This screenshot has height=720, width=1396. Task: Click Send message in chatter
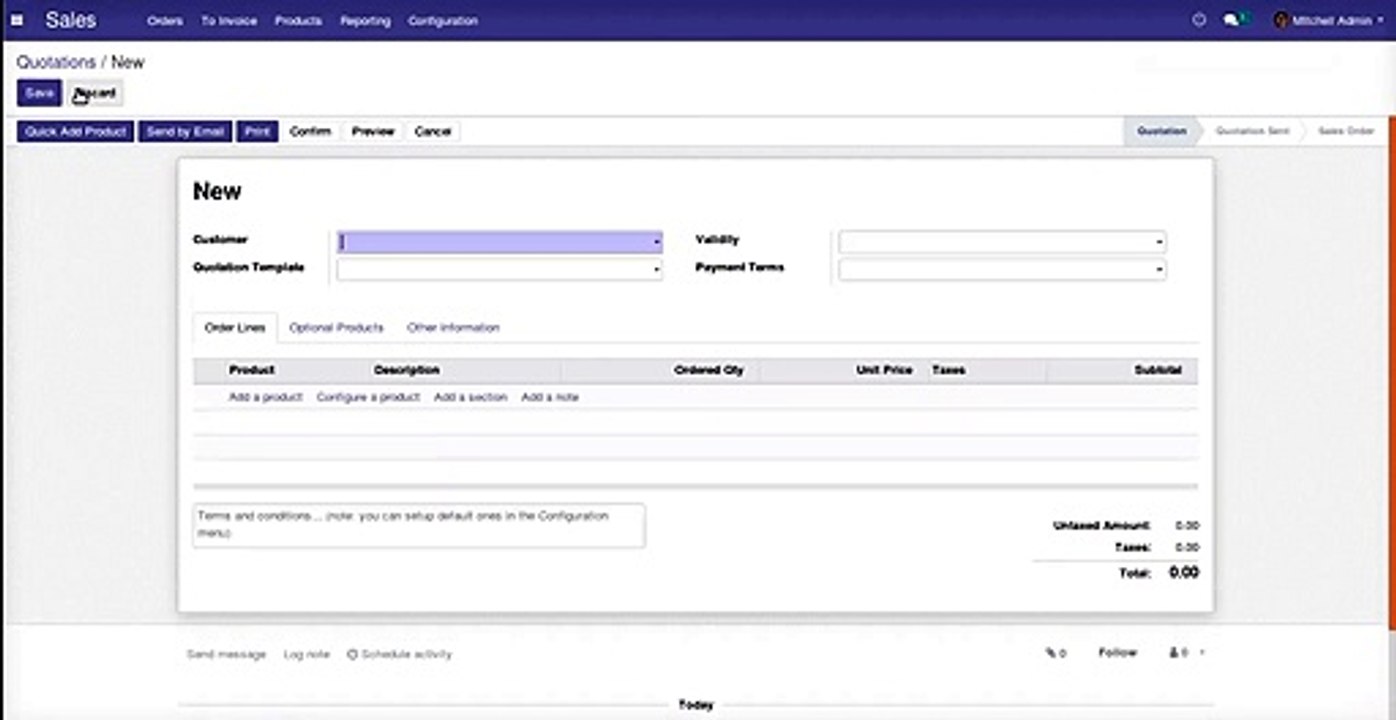click(x=226, y=654)
